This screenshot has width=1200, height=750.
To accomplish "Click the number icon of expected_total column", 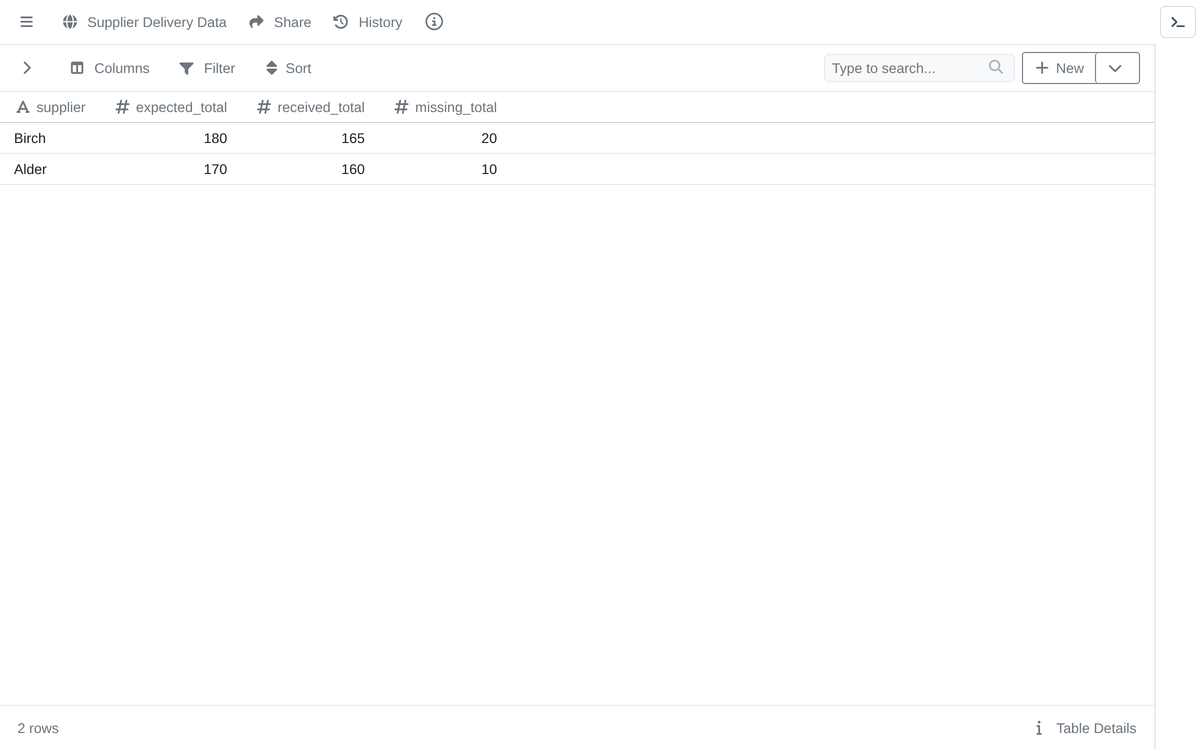I will point(122,107).
